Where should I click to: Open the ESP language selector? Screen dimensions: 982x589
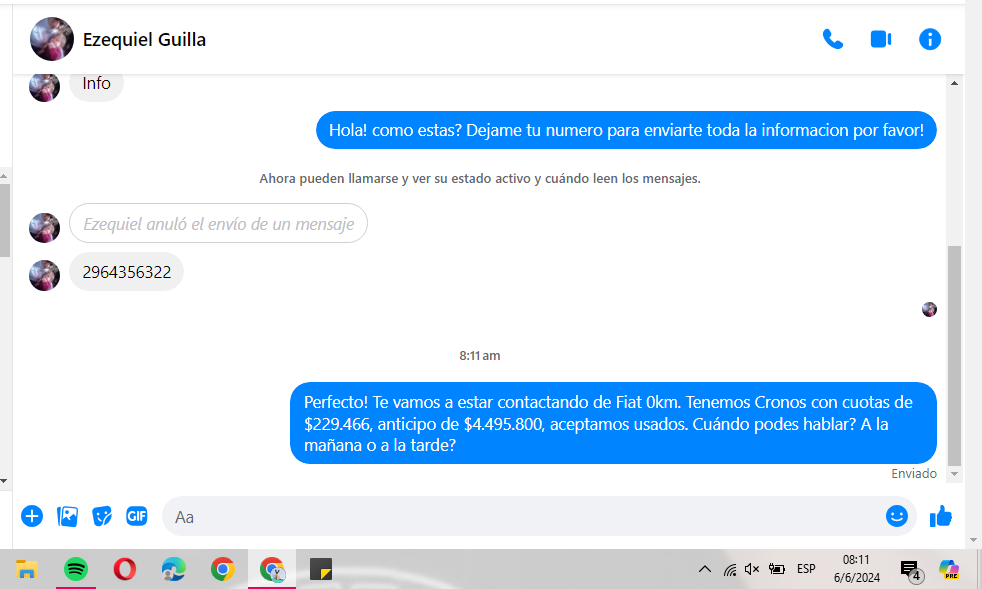pos(806,569)
